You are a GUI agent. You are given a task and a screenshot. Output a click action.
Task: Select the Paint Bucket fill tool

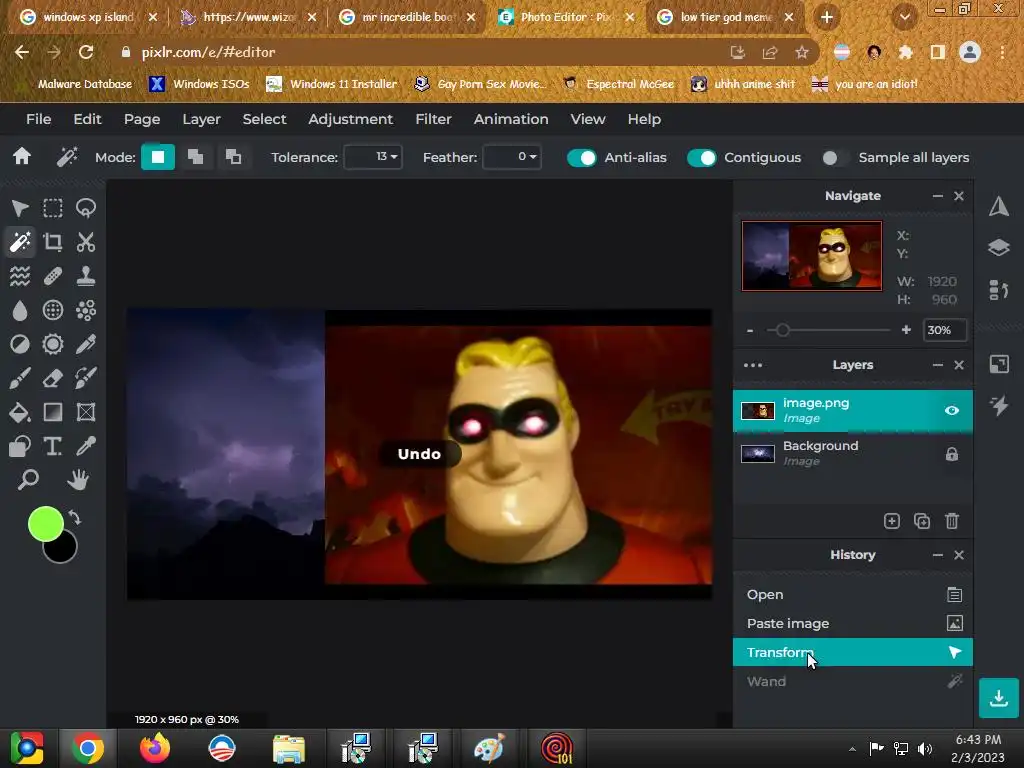point(20,412)
